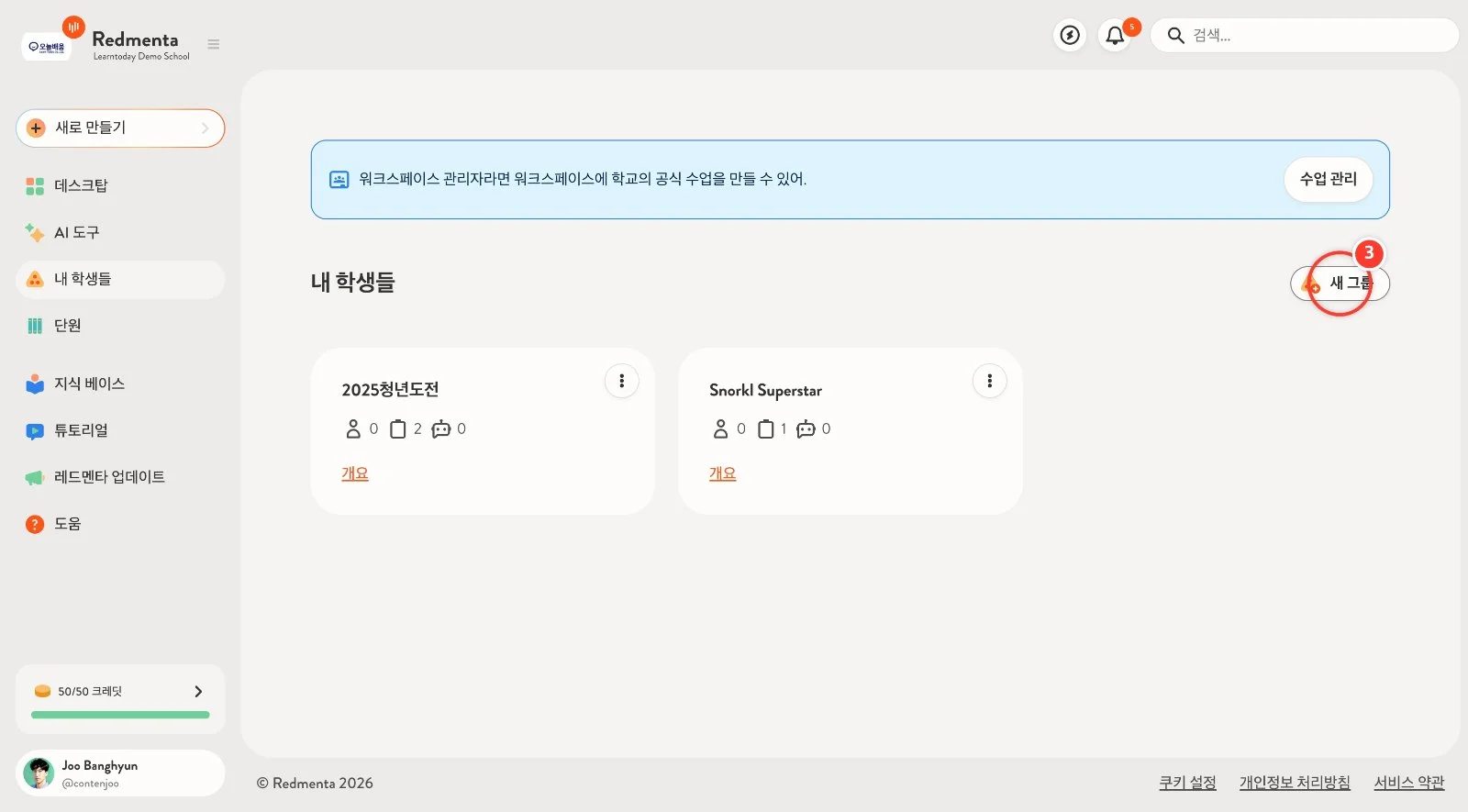Expand the 새로 만들기 create menu
The width and height of the screenshot is (1468, 812).
pyautogui.click(x=120, y=128)
